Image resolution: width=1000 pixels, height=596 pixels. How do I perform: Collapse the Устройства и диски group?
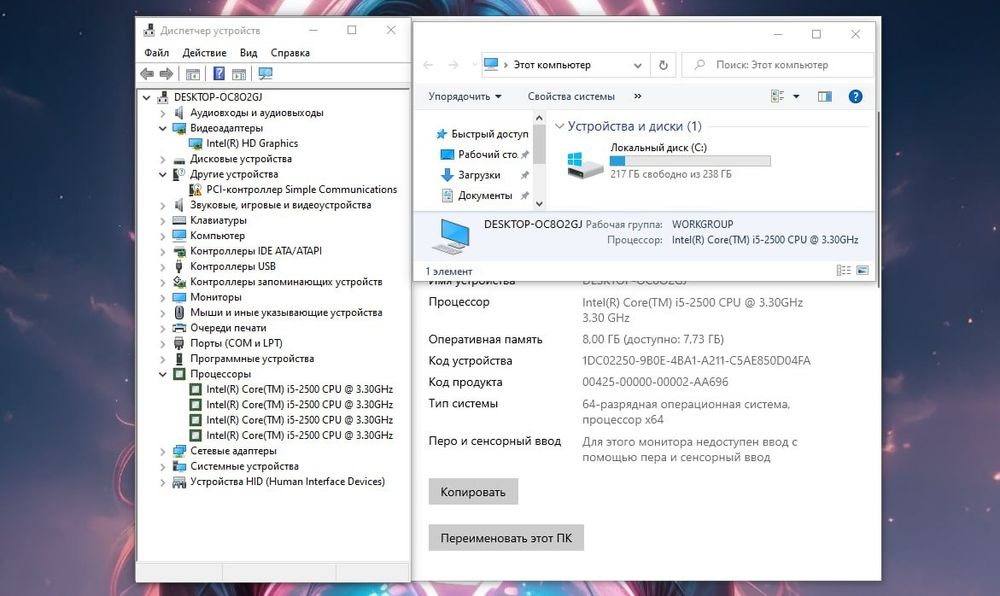(559, 126)
